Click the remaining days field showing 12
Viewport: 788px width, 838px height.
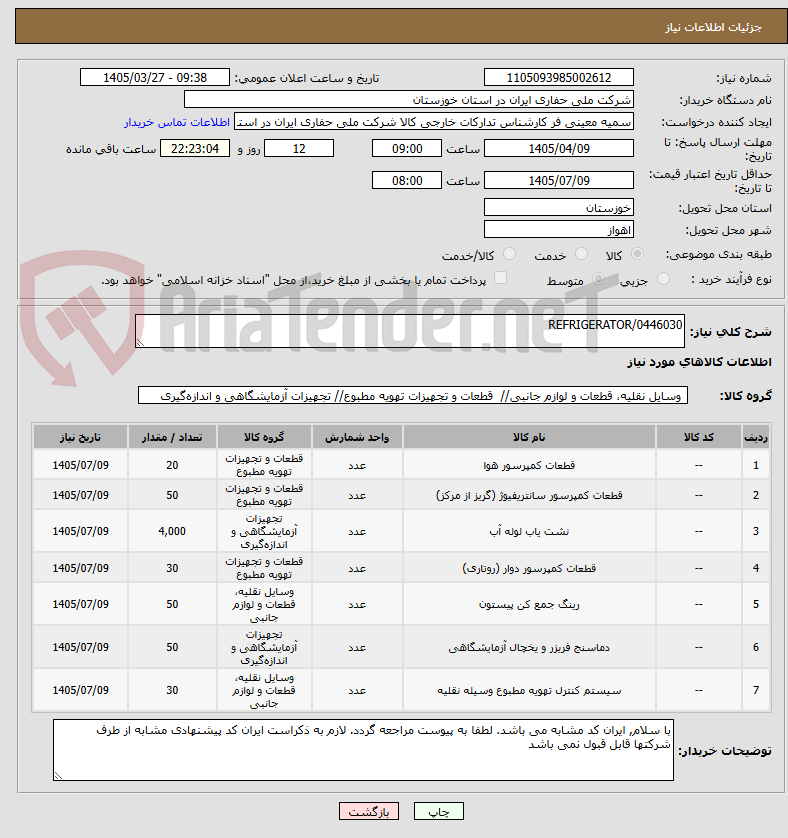[x=299, y=149]
